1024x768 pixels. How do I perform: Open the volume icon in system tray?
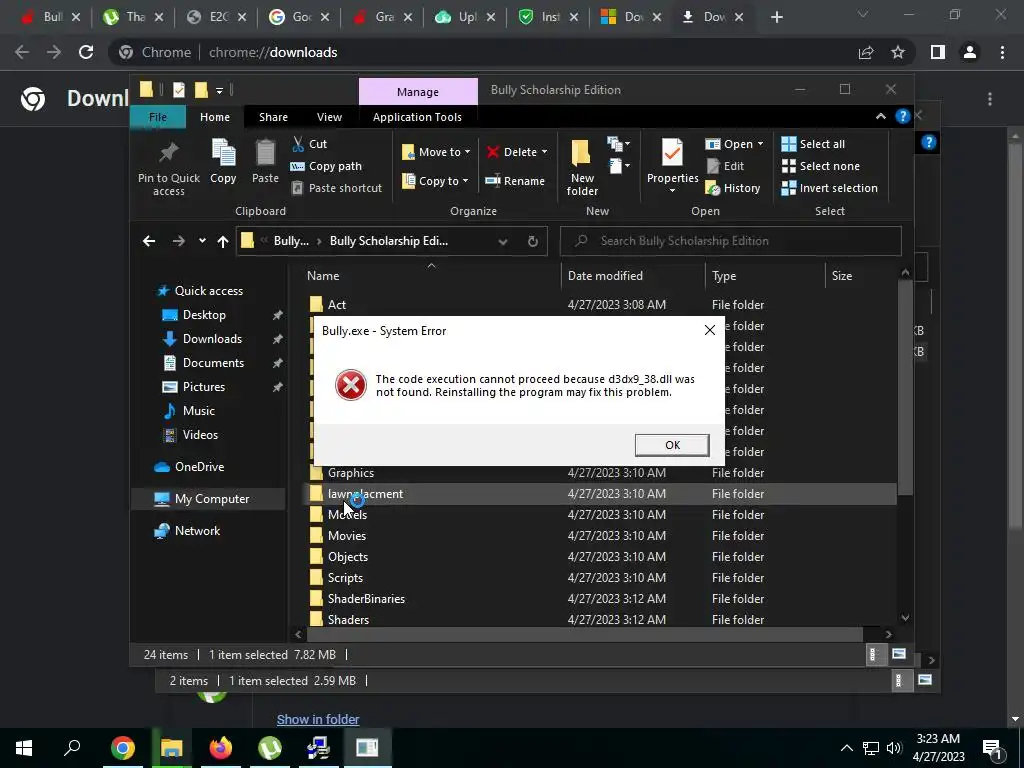894,748
